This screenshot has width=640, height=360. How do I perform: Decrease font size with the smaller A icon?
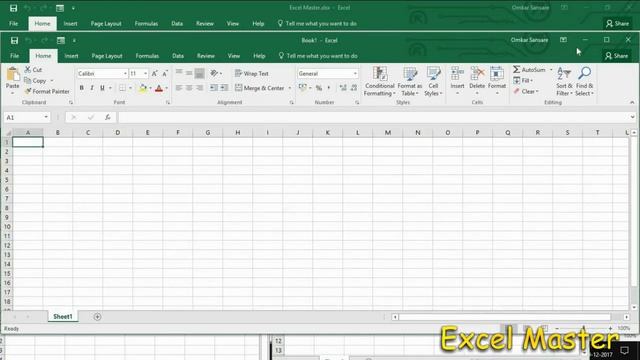pos(165,73)
